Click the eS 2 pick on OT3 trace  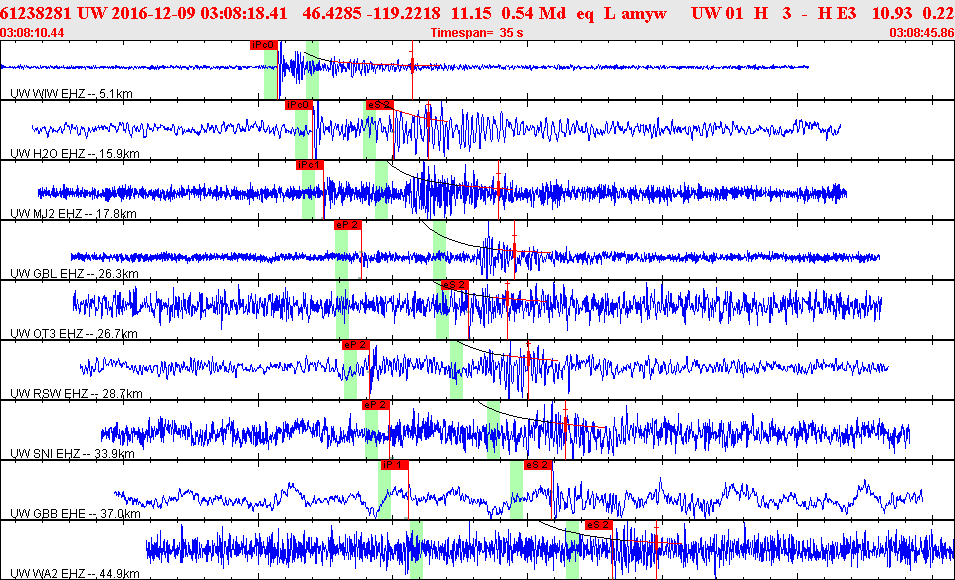(x=455, y=285)
